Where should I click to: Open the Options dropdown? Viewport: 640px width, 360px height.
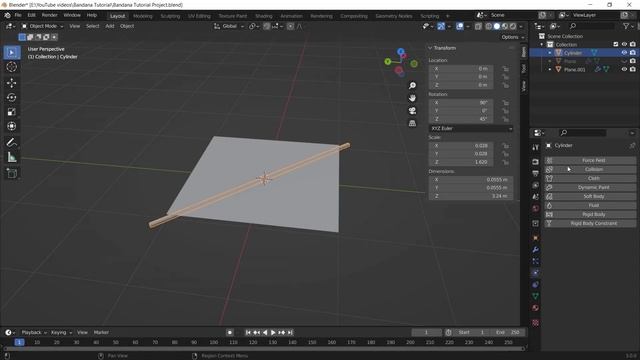coord(513,37)
